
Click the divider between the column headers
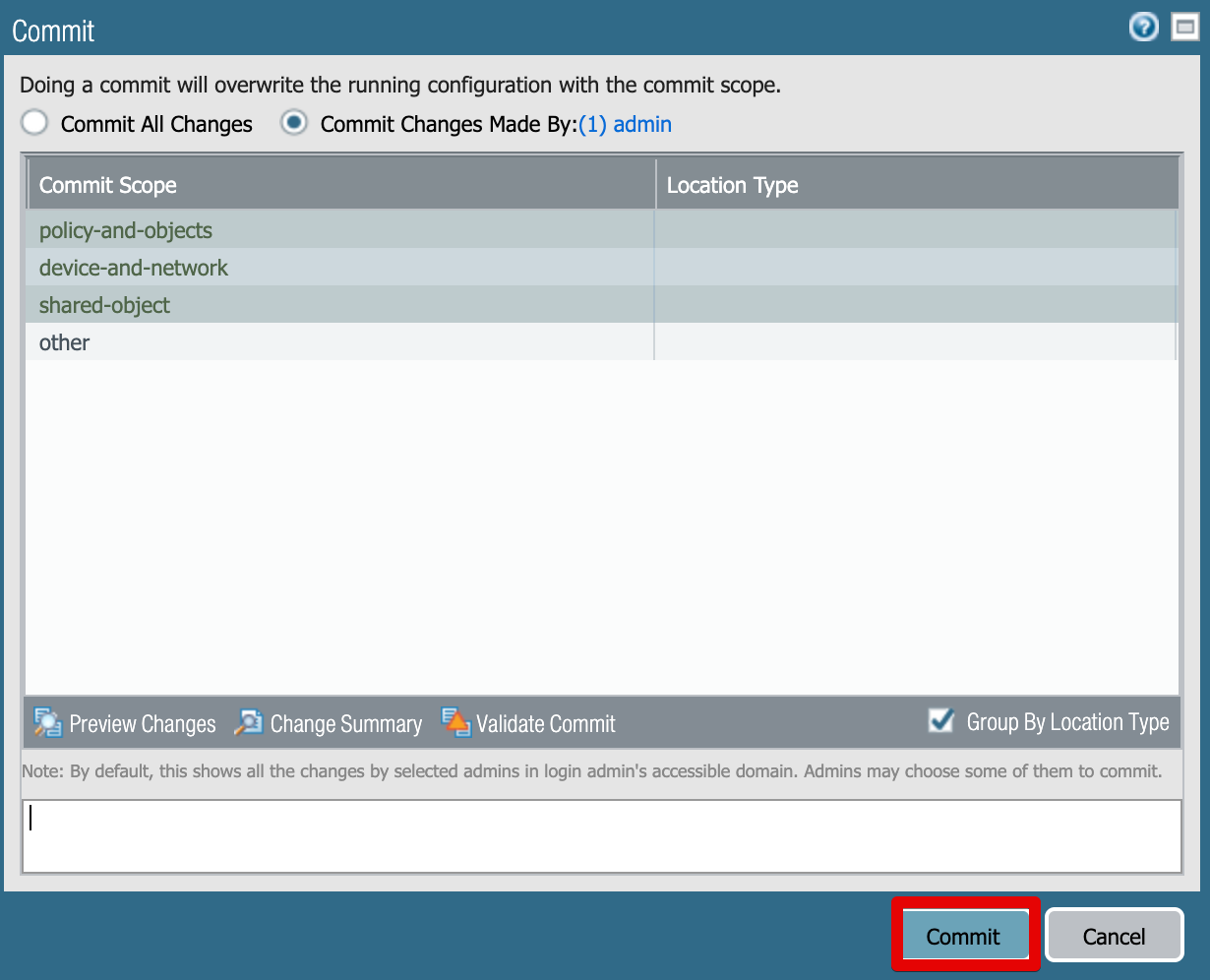click(656, 185)
